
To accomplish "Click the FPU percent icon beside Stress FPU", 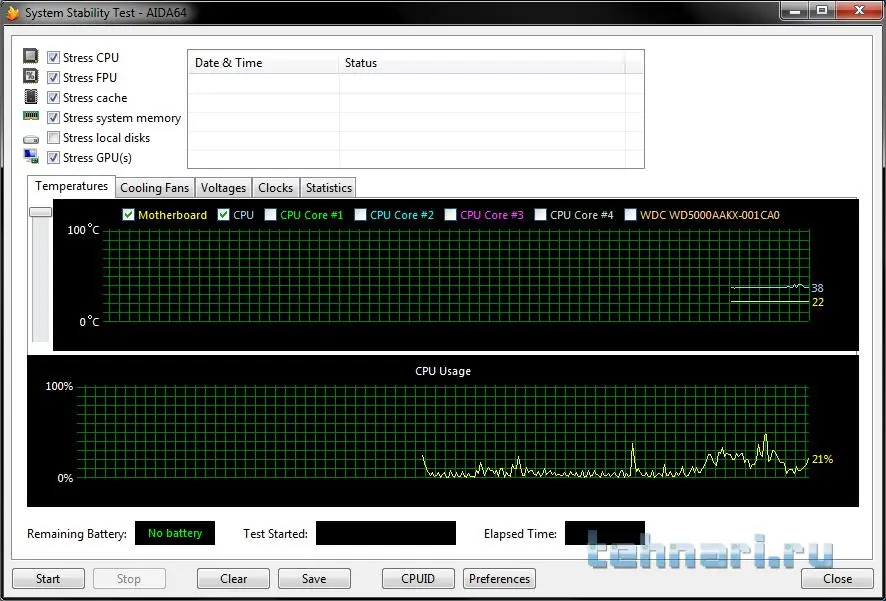I will click(31, 76).
